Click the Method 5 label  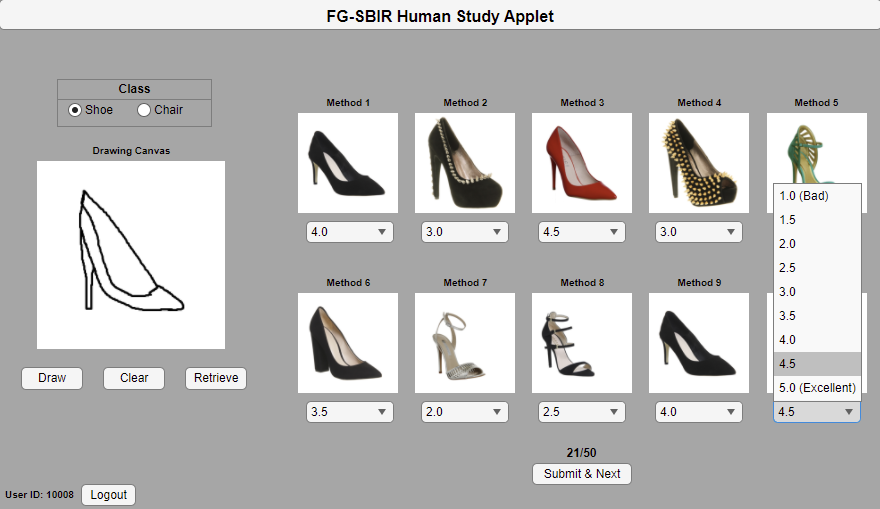pos(817,103)
